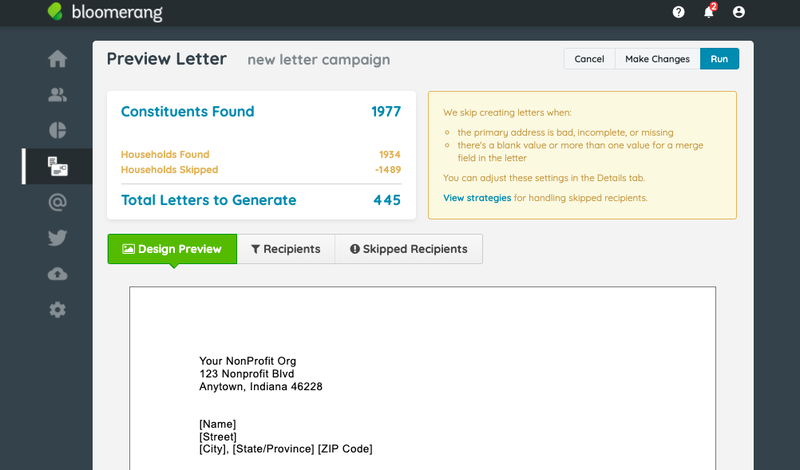Screen dimensions: 800x470
Task: Open the Twitter bird icon
Action: tap(57, 238)
